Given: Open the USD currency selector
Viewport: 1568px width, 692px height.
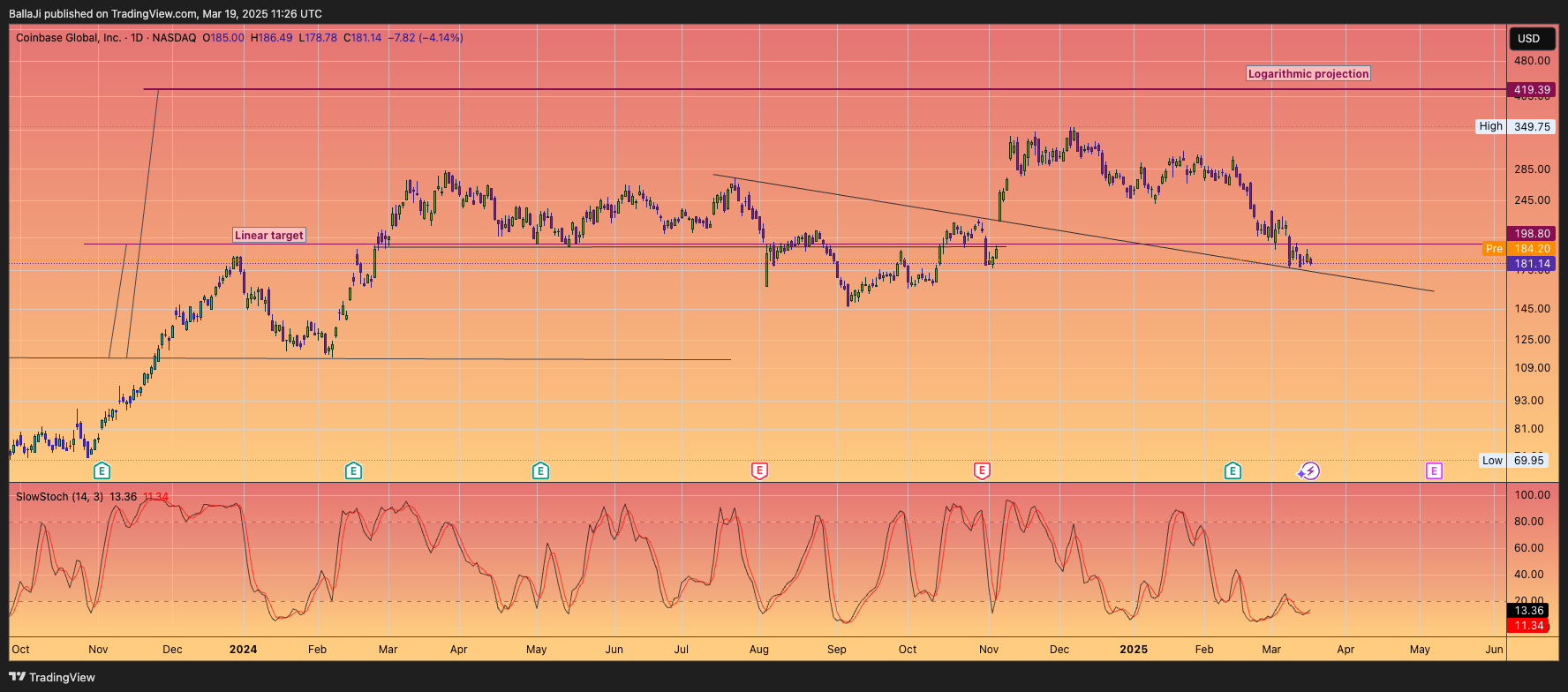Looking at the screenshot, I should click(1532, 38).
